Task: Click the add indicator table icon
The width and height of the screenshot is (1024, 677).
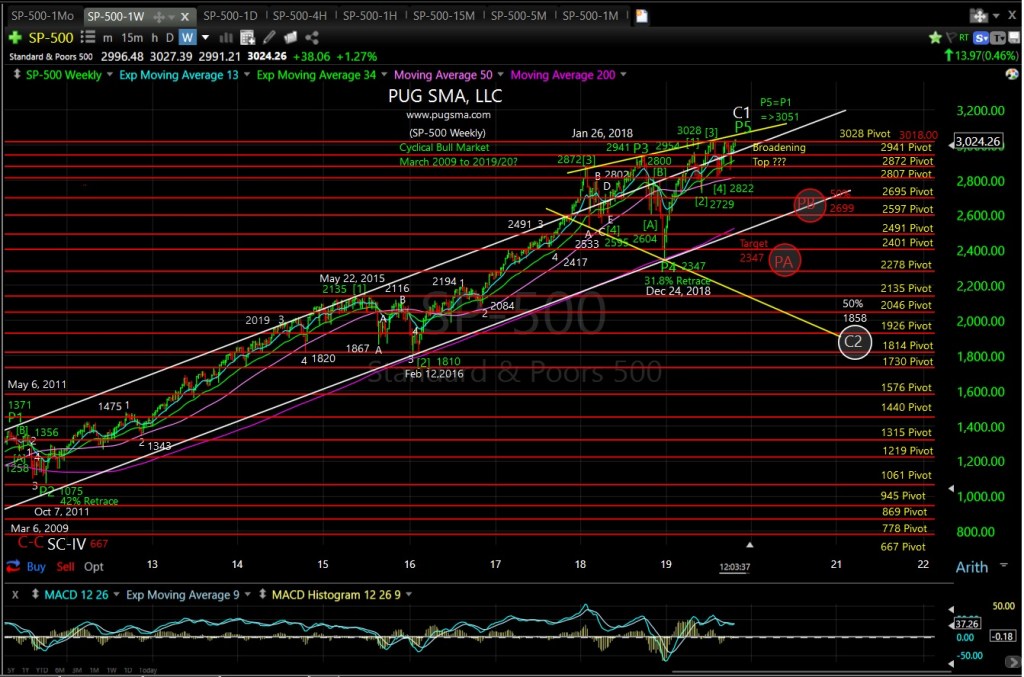Action: click(248, 38)
